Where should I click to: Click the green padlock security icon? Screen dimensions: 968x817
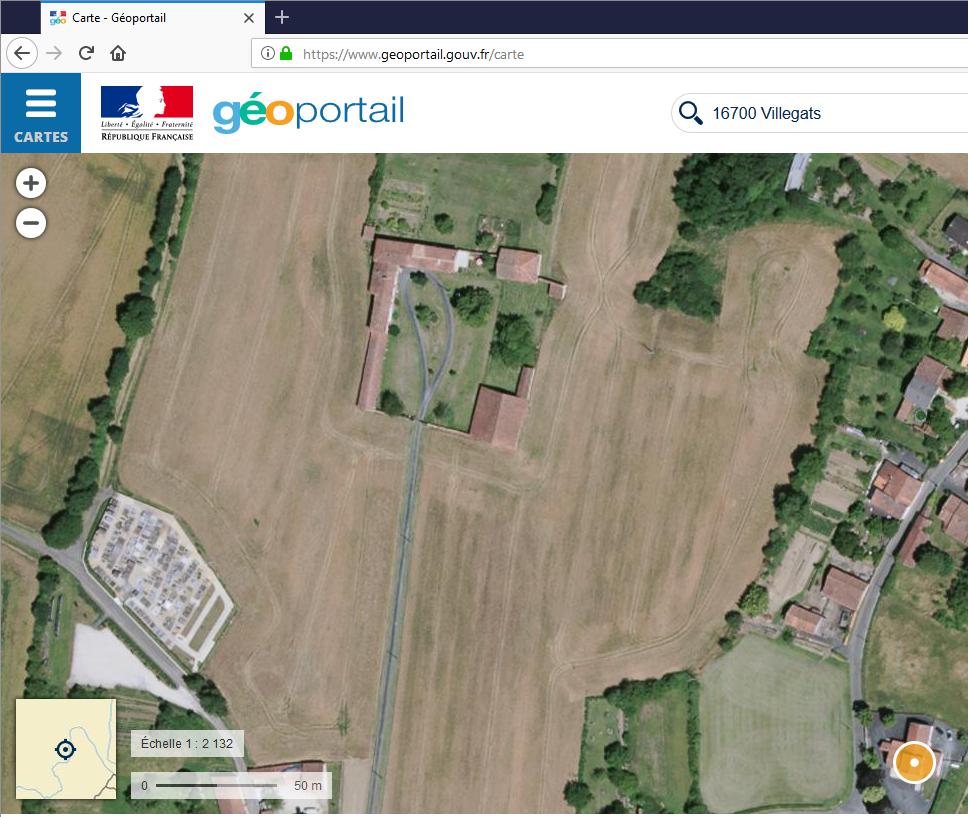[x=286, y=54]
